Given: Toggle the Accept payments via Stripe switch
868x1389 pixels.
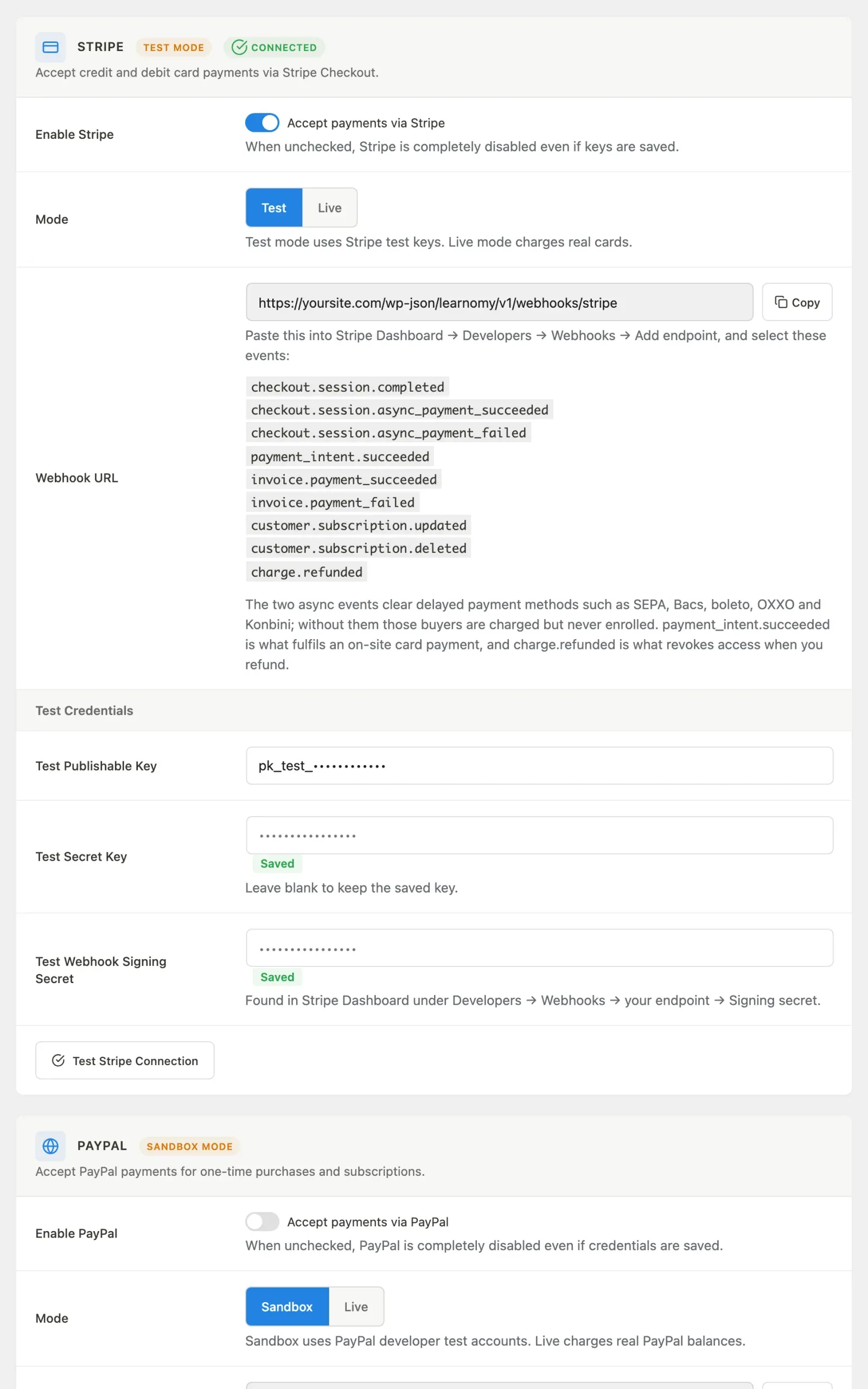Looking at the screenshot, I should [x=263, y=123].
